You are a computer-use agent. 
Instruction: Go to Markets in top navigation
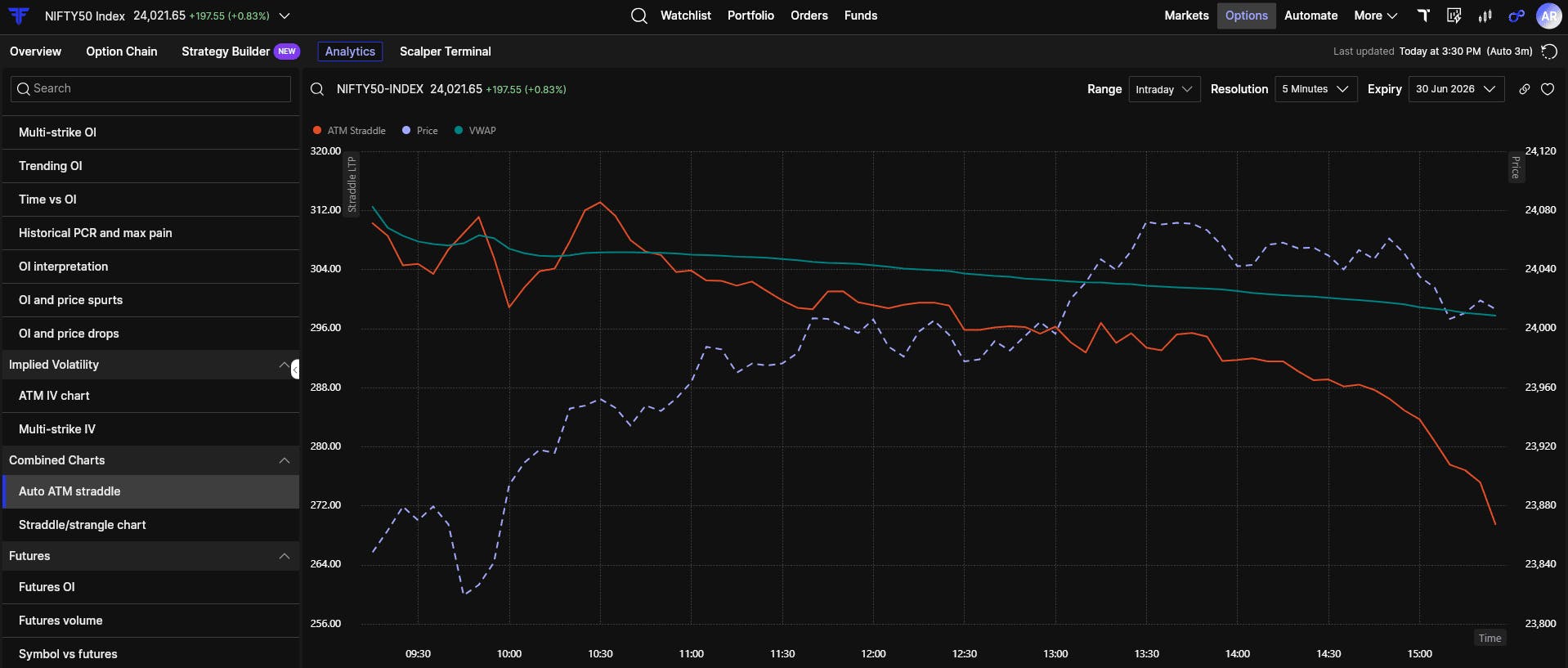pos(1186,16)
